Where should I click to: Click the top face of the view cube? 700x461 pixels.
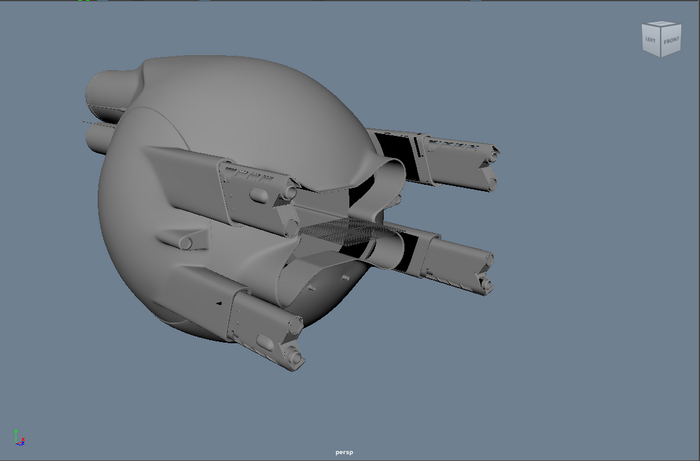coord(660,25)
